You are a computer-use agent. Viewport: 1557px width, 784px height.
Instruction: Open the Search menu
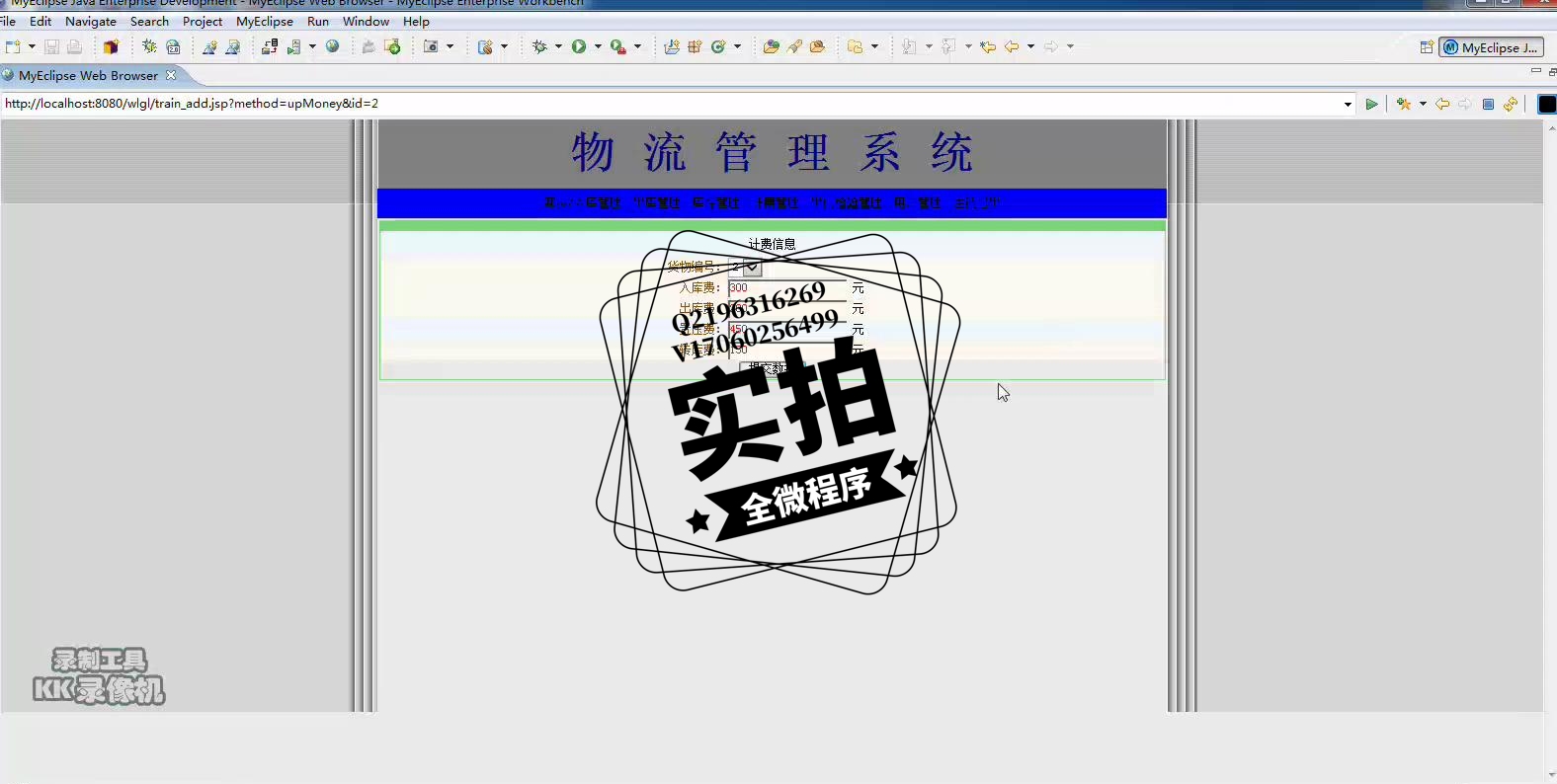coord(149,21)
